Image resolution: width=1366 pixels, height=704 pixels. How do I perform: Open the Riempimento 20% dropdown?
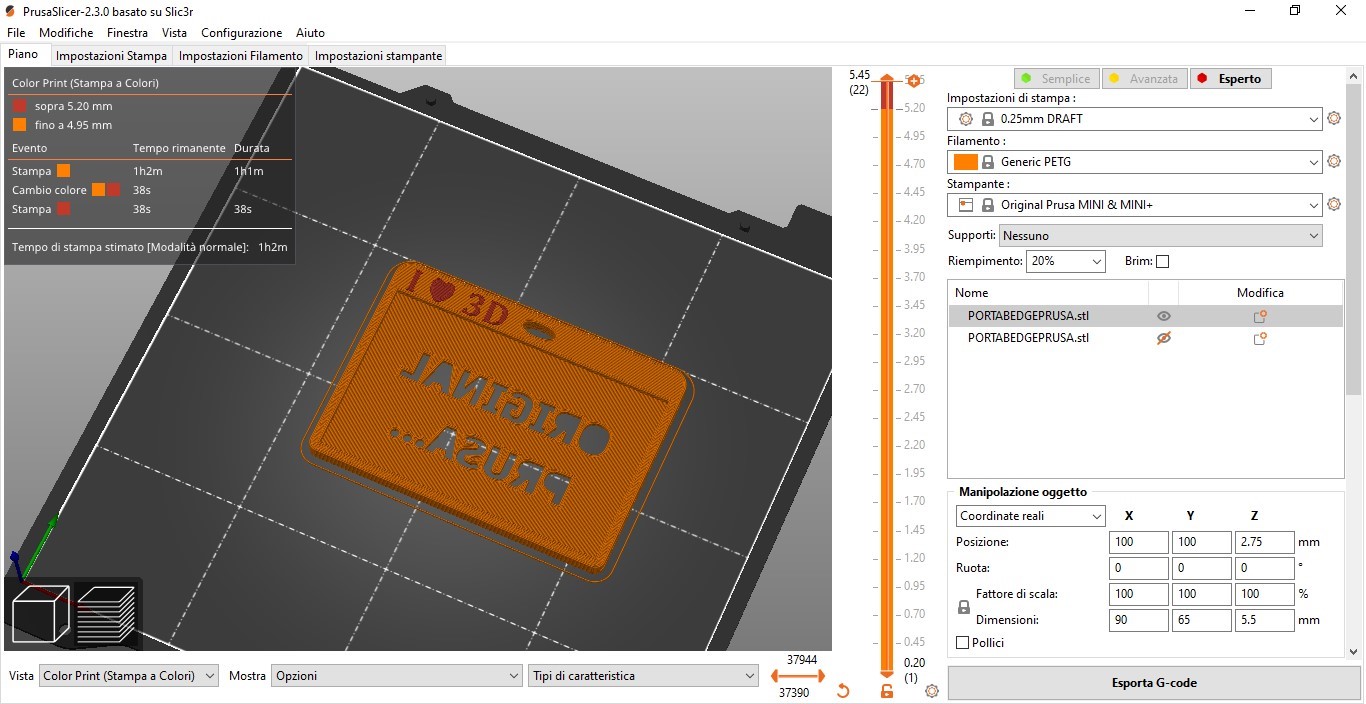pyautogui.click(x=1066, y=261)
